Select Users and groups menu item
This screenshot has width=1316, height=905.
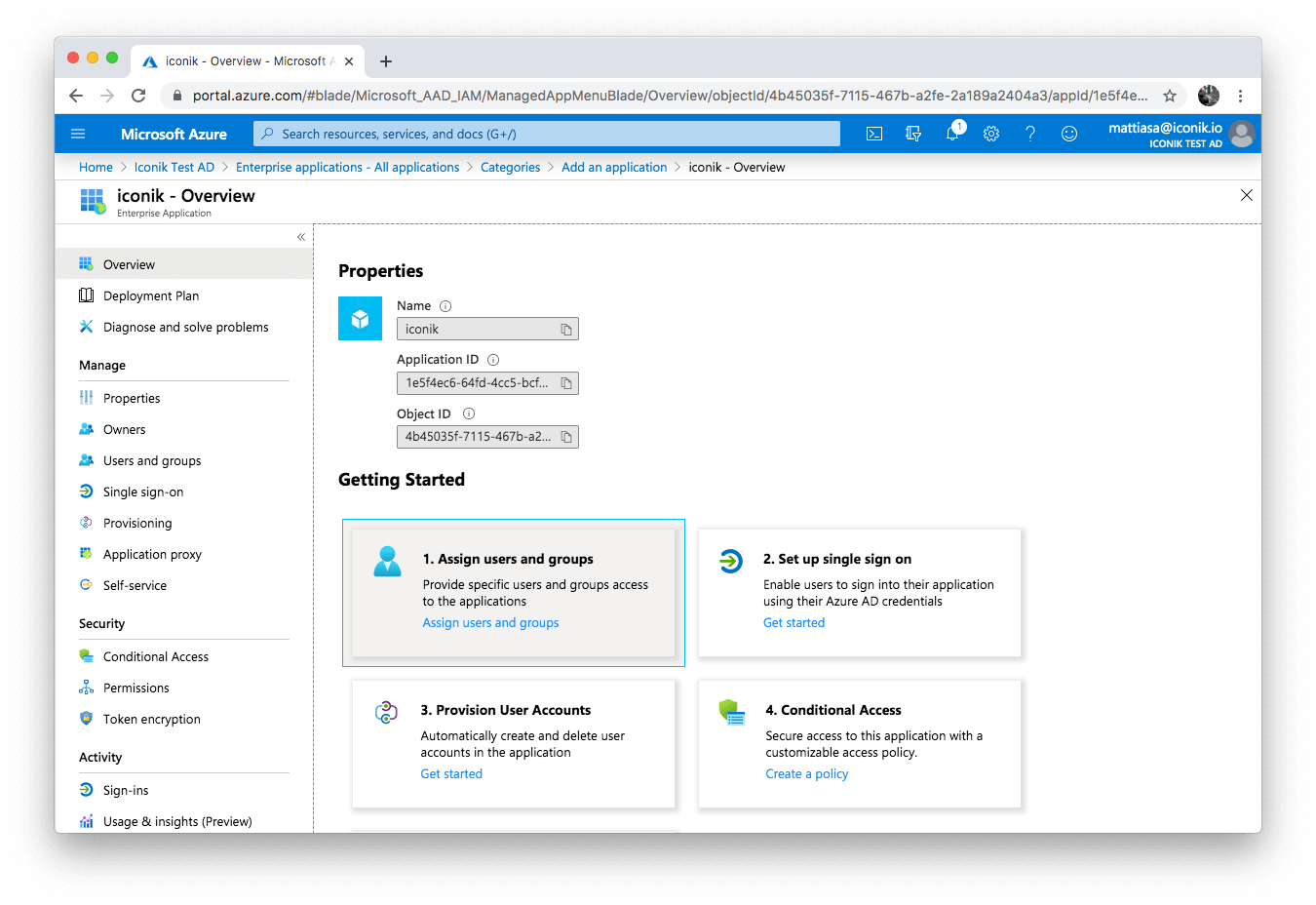click(x=152, y=461)
